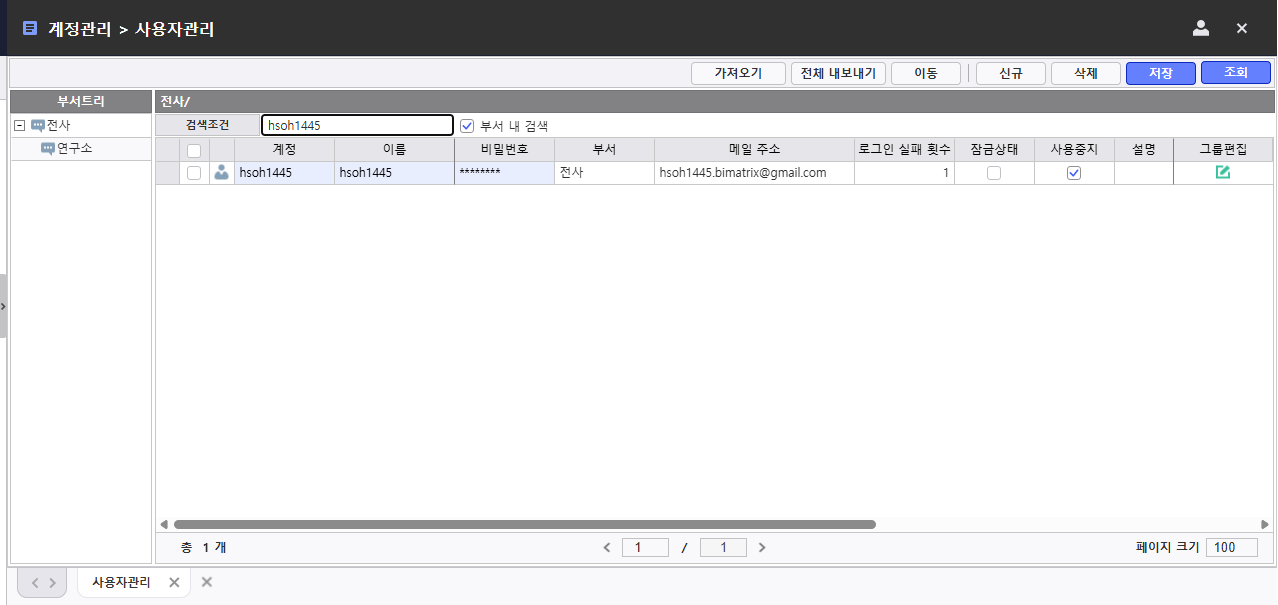
Task: Open the user profile icon in header
Action: point(1201,28)
